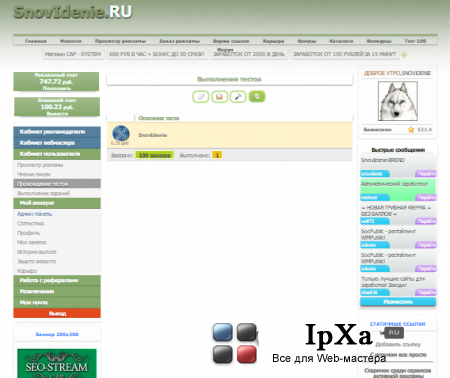The image size is (450, 378).
Task: Open Главная in top navigation
Action: (x=36, y=41)
